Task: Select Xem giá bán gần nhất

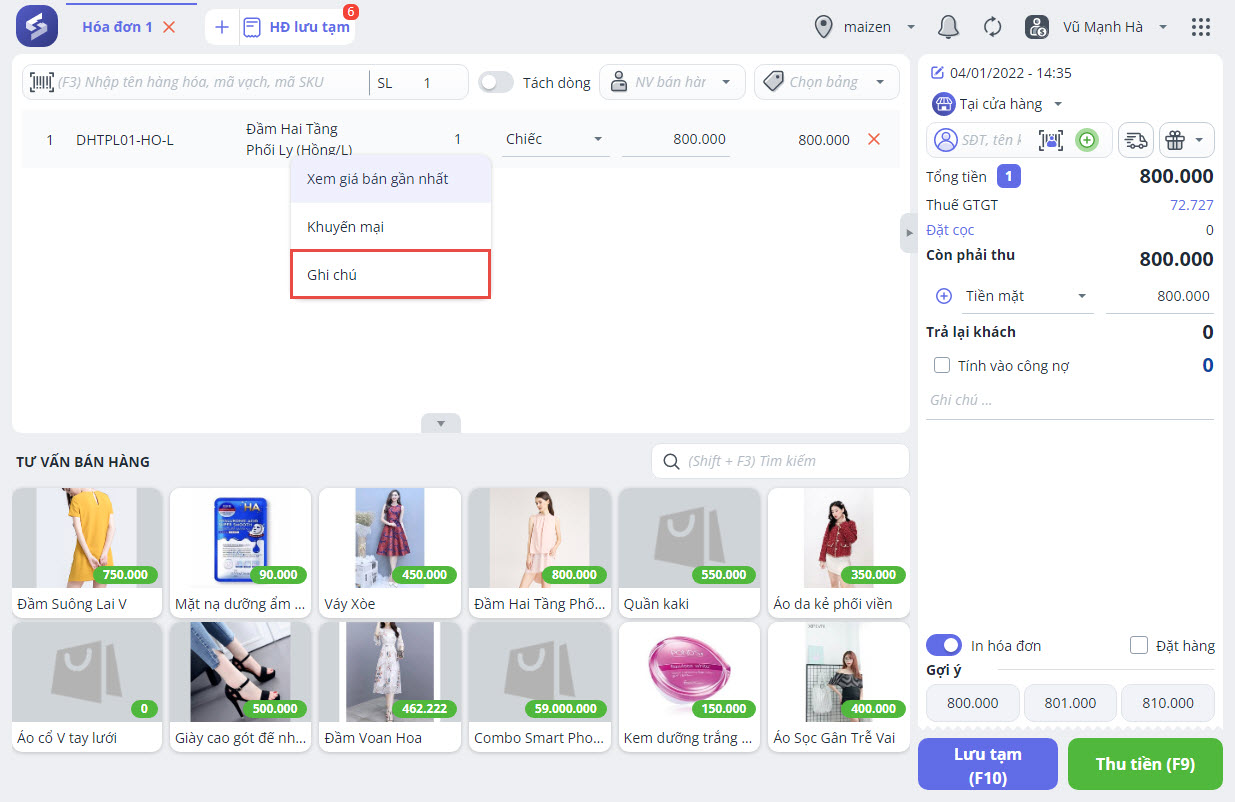Action: tap(391, 179)
